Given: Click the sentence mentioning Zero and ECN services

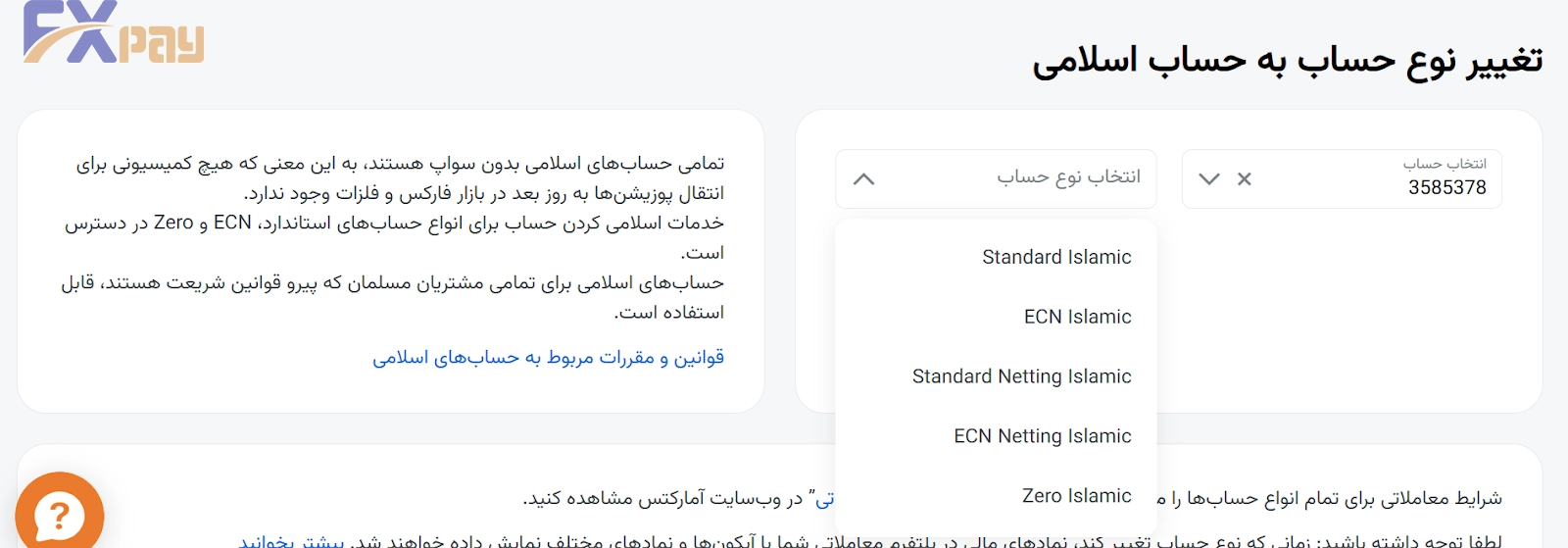Looking at the screenshot, I should (x=394, y=236).
